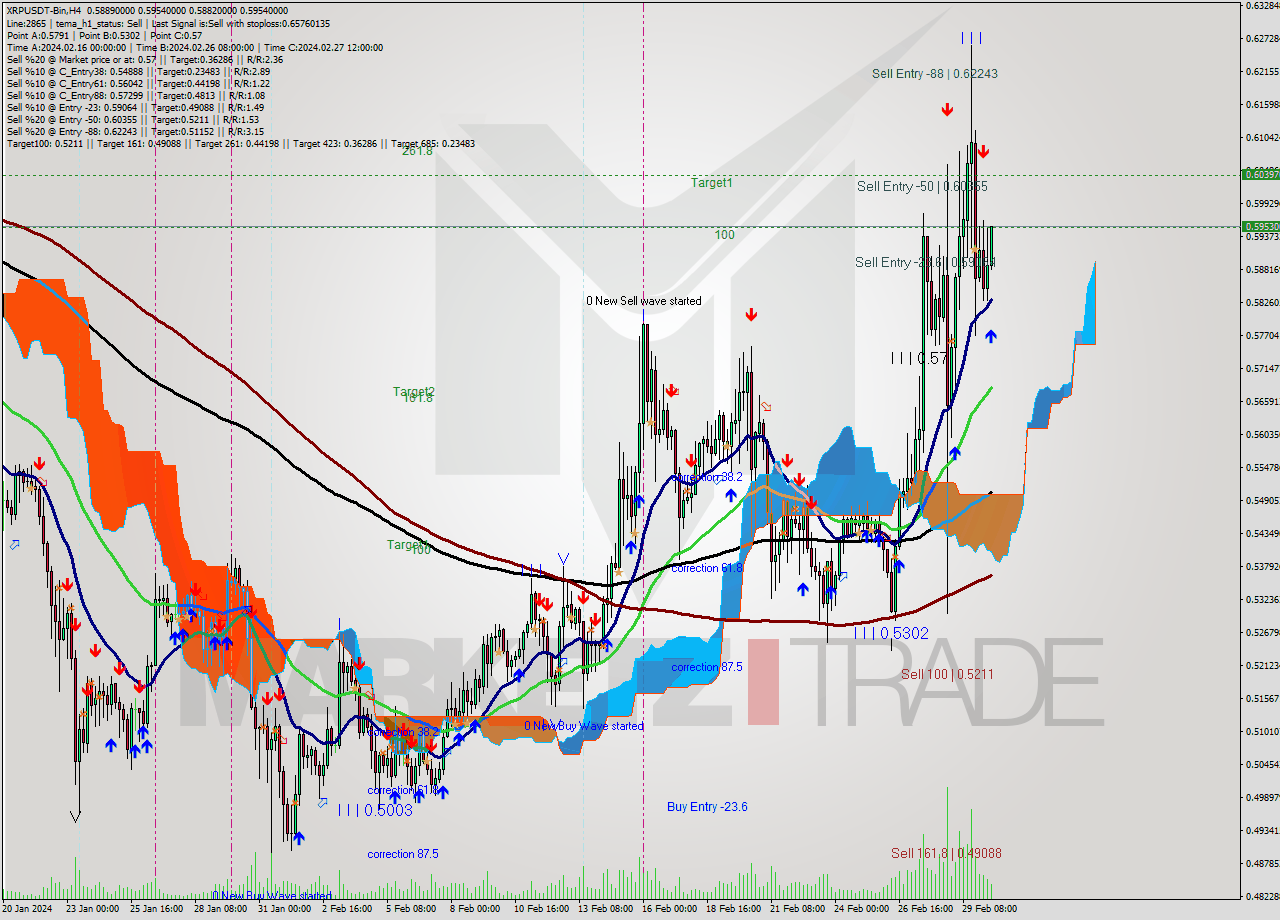Click the '8 Feb 00:00' date label
This screenshot has width=1280, height=920.
click(475, 909)
